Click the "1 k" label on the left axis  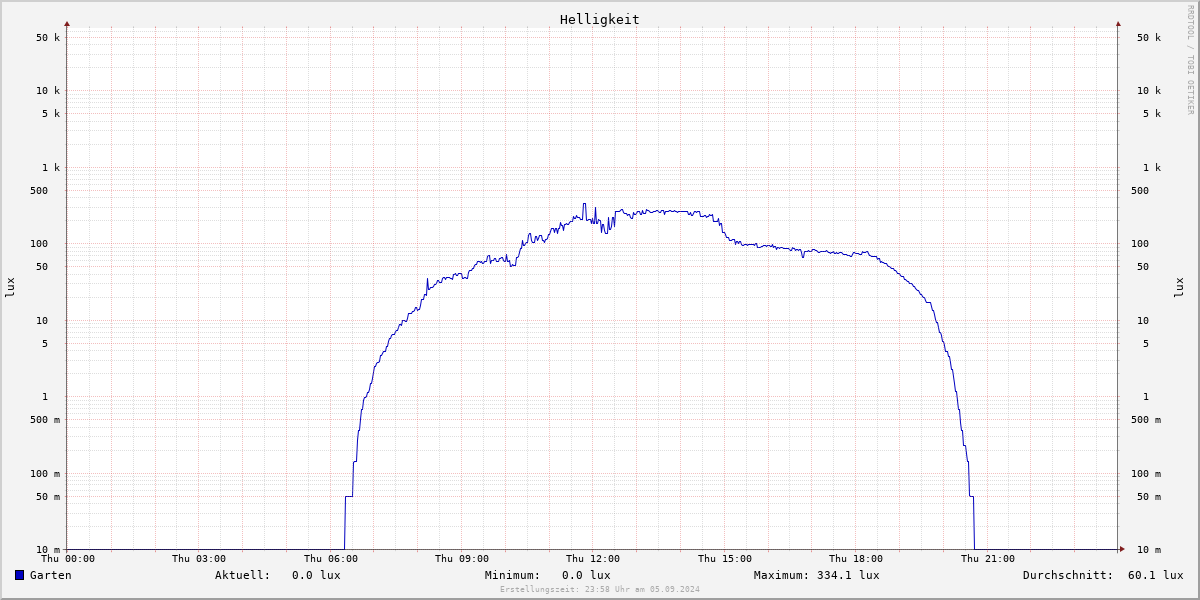[51, 168]
